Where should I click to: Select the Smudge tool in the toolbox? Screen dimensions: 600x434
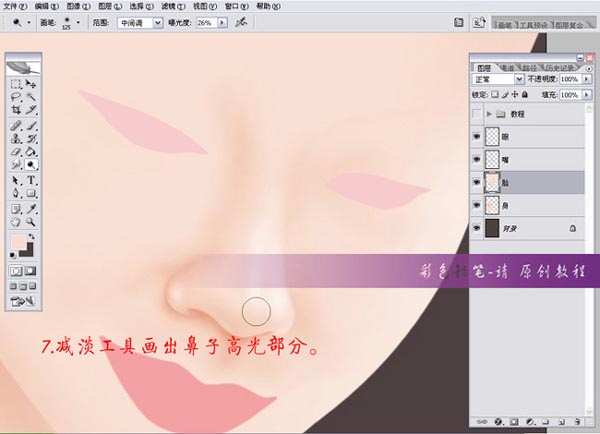tap(16, 165)
